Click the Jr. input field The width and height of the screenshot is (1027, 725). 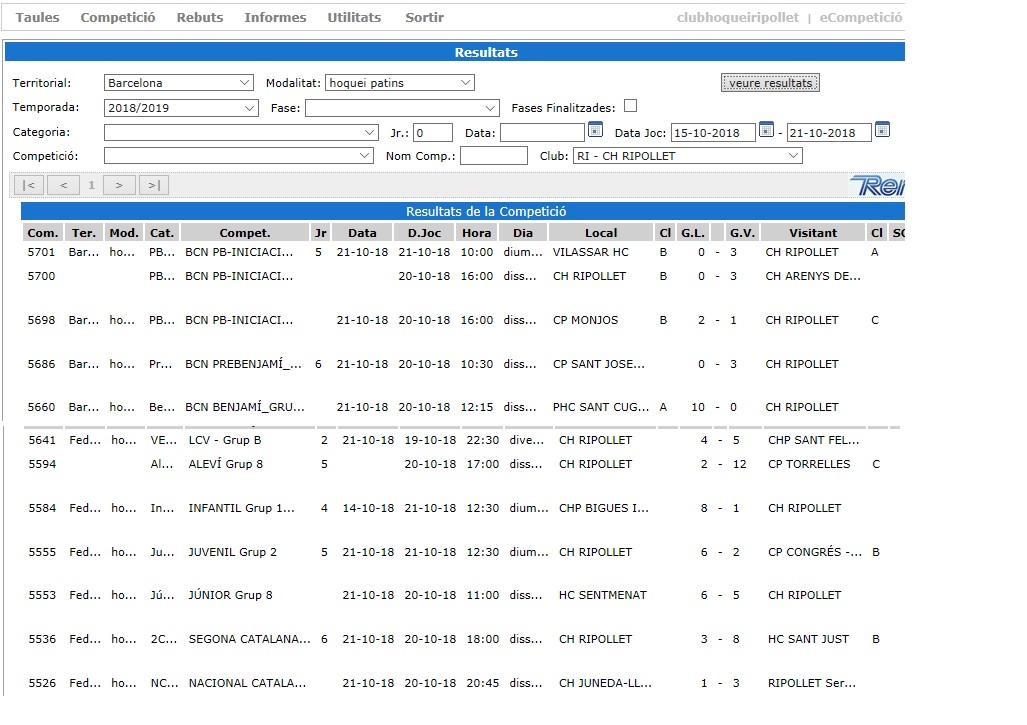tap(433, 132)
